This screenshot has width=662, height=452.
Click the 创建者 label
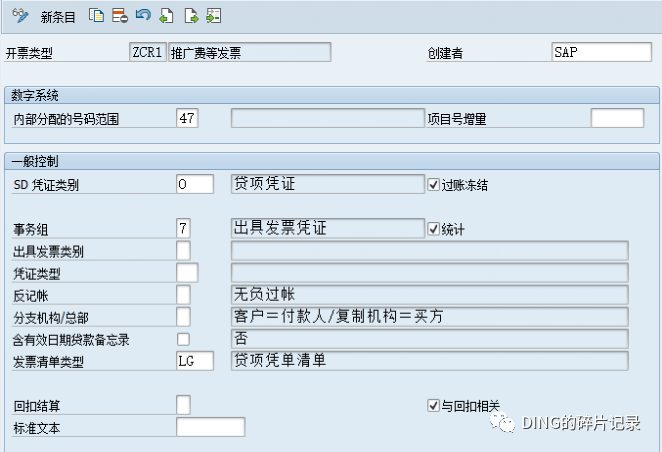coord(445,53)
